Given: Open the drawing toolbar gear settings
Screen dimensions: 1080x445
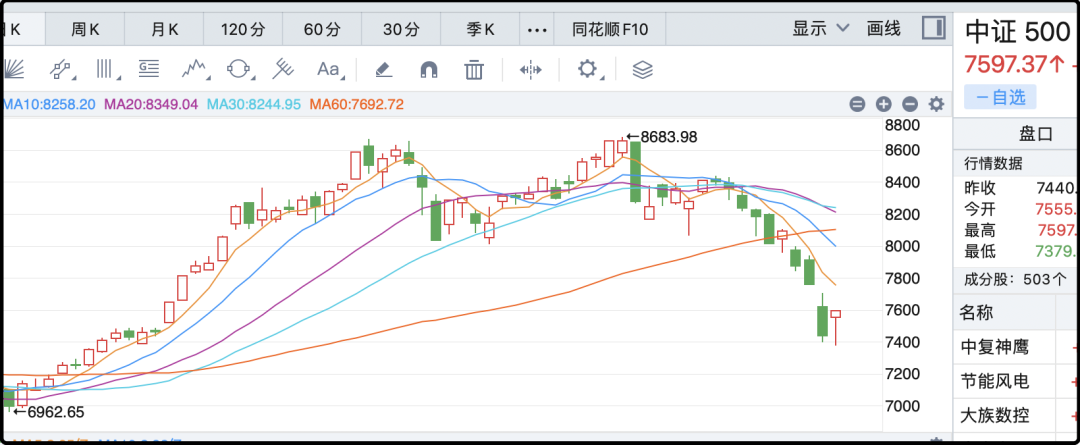Looking at the screenshot, I should coord(587,69).
